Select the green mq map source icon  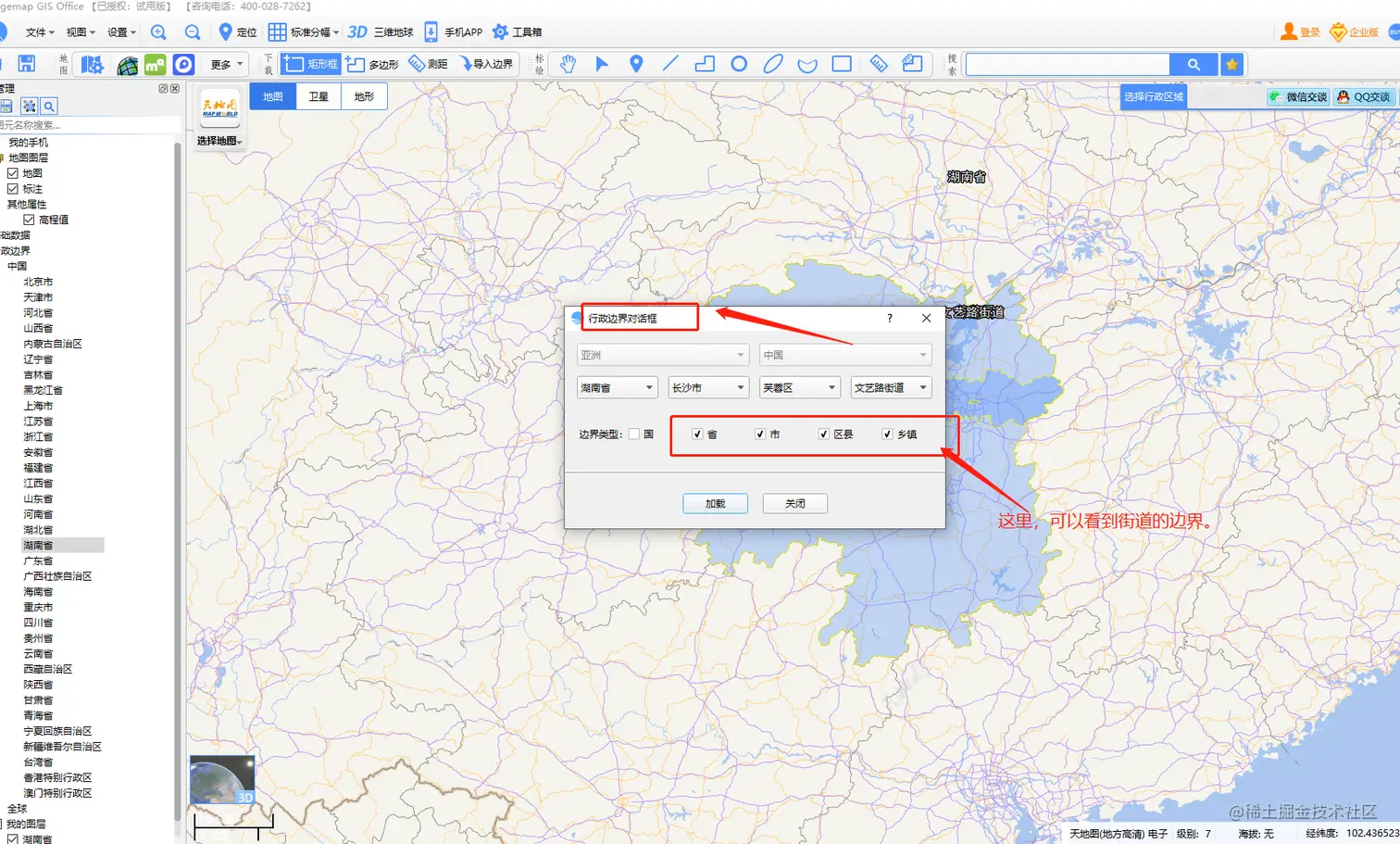pyautogui.click(x=156, y=65)
